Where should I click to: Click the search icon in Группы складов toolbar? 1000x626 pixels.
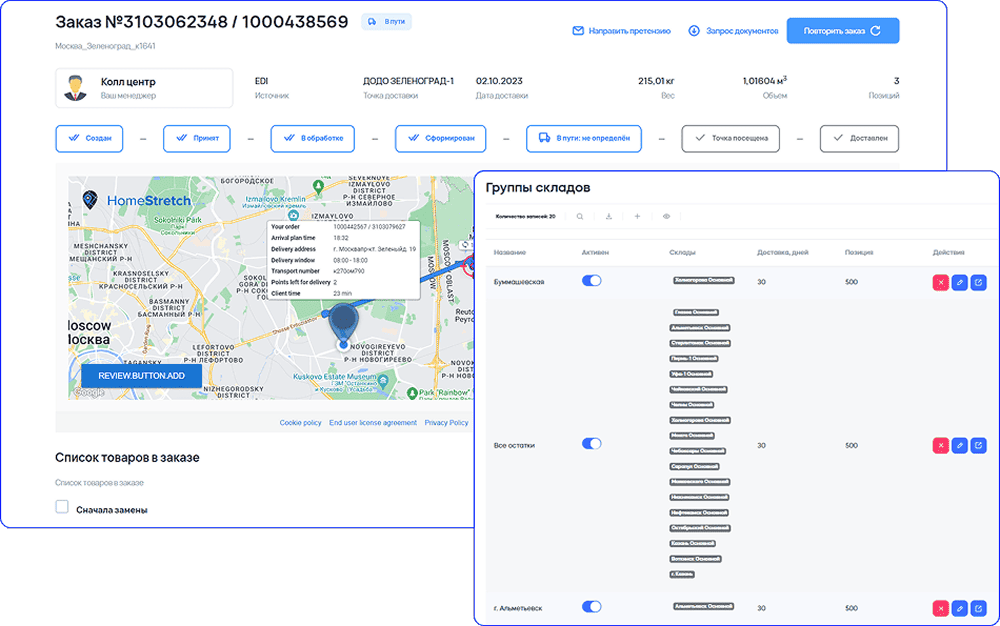[580, 216]
